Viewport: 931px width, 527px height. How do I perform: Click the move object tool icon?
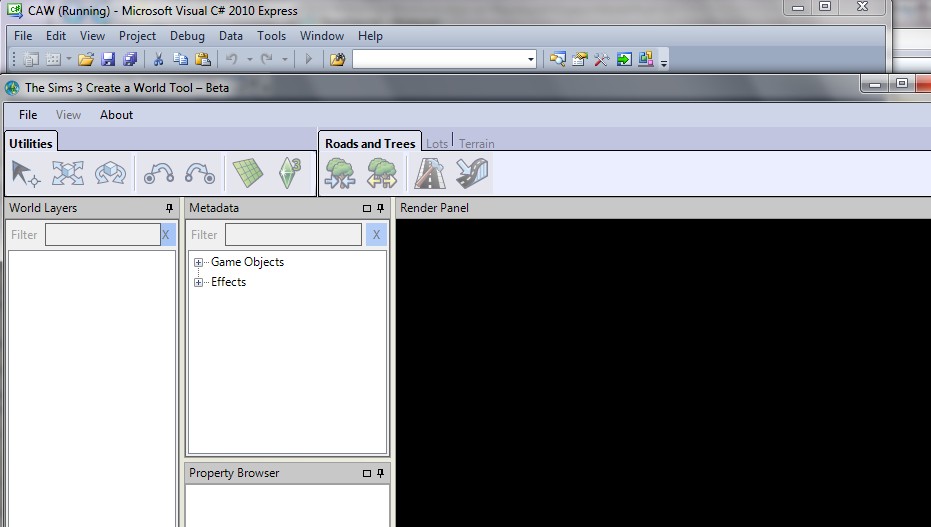click(67, 174)
